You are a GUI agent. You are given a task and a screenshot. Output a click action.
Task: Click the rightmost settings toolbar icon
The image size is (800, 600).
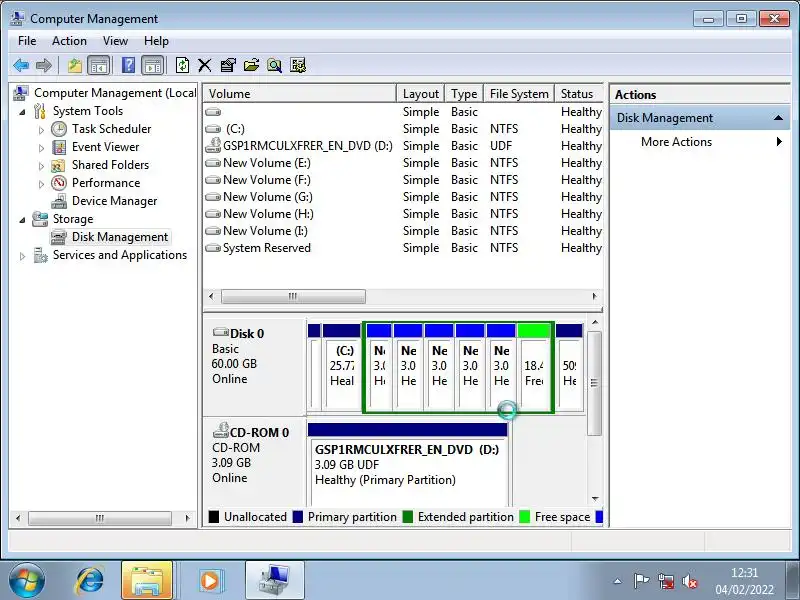pos(298,65)
